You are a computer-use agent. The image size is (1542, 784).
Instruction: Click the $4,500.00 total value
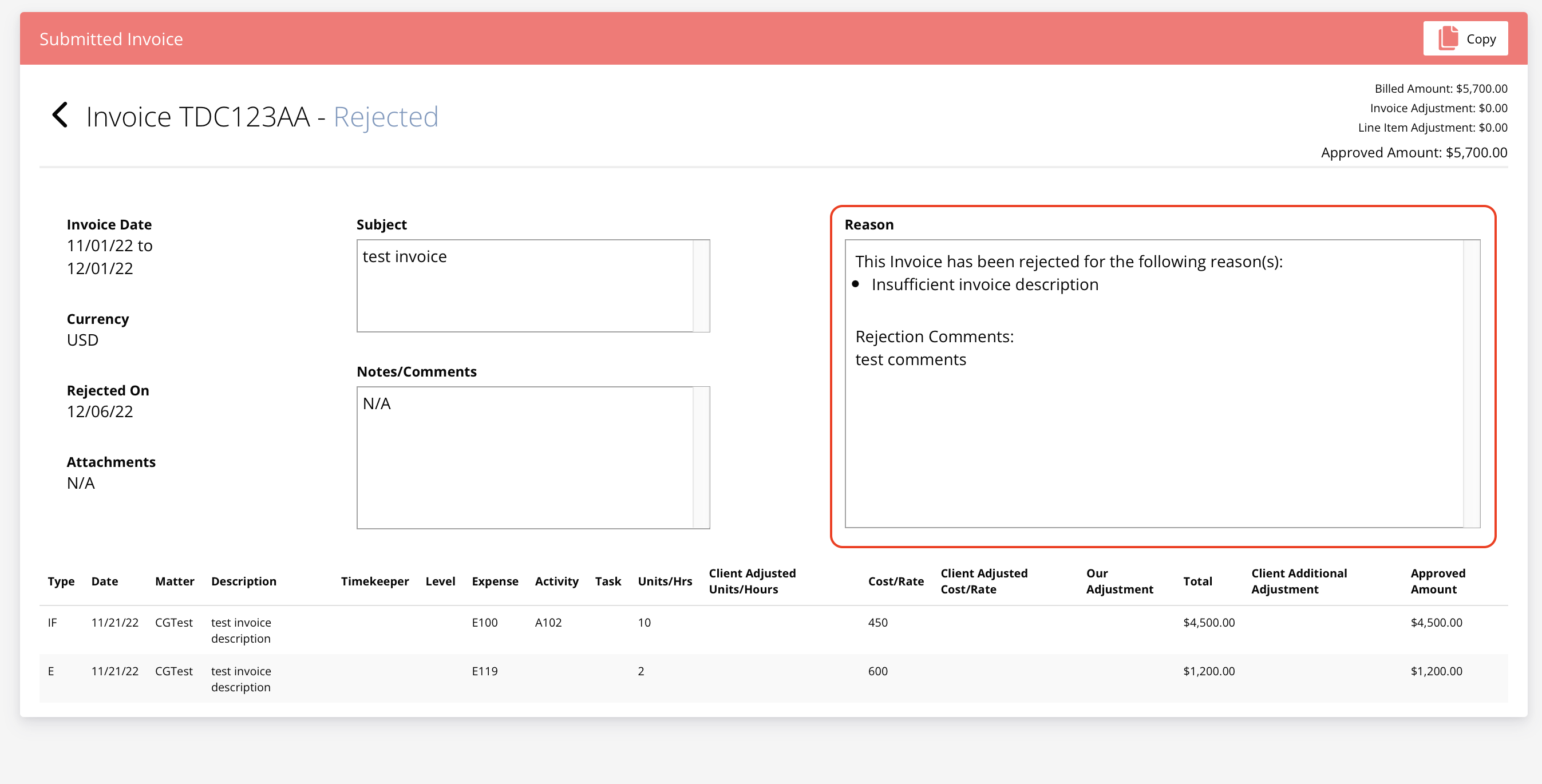coord(1208,623)
